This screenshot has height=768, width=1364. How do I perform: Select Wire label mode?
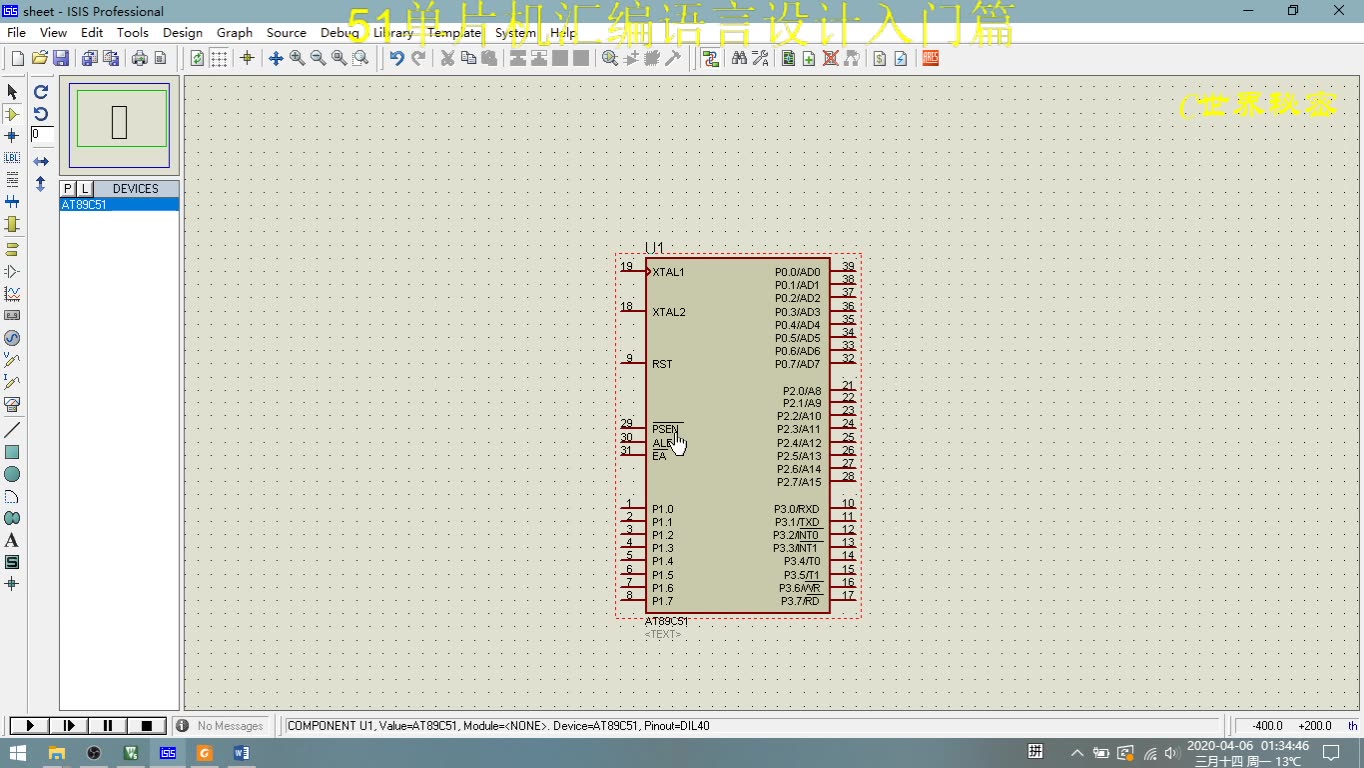12,158
